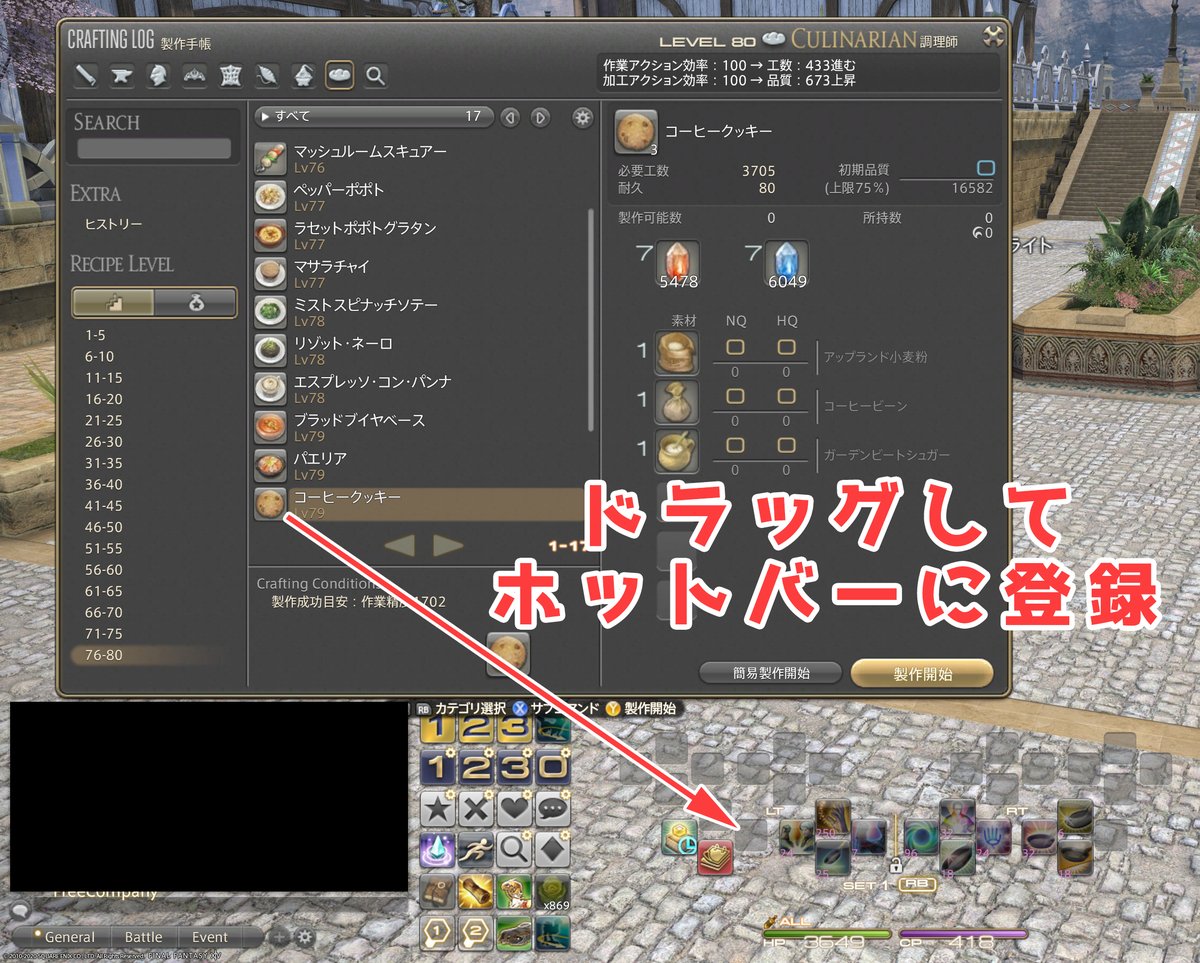Go to previous category with left arrow button
Viewport: 1200px width, 963px height.
pos(510,117)
